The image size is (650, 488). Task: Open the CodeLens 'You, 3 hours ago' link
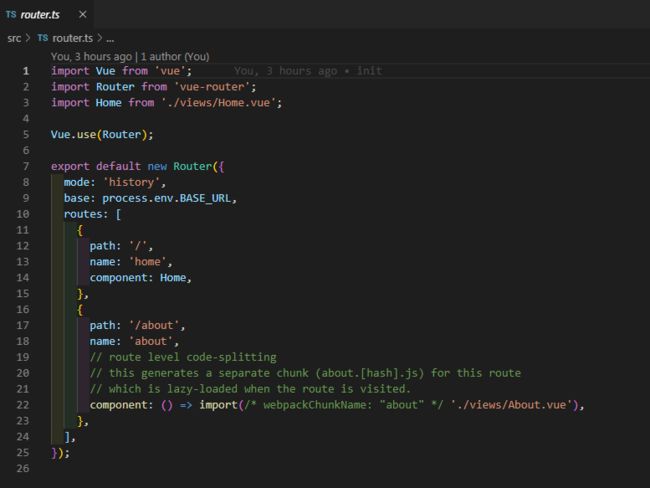[x=91, y=56]
